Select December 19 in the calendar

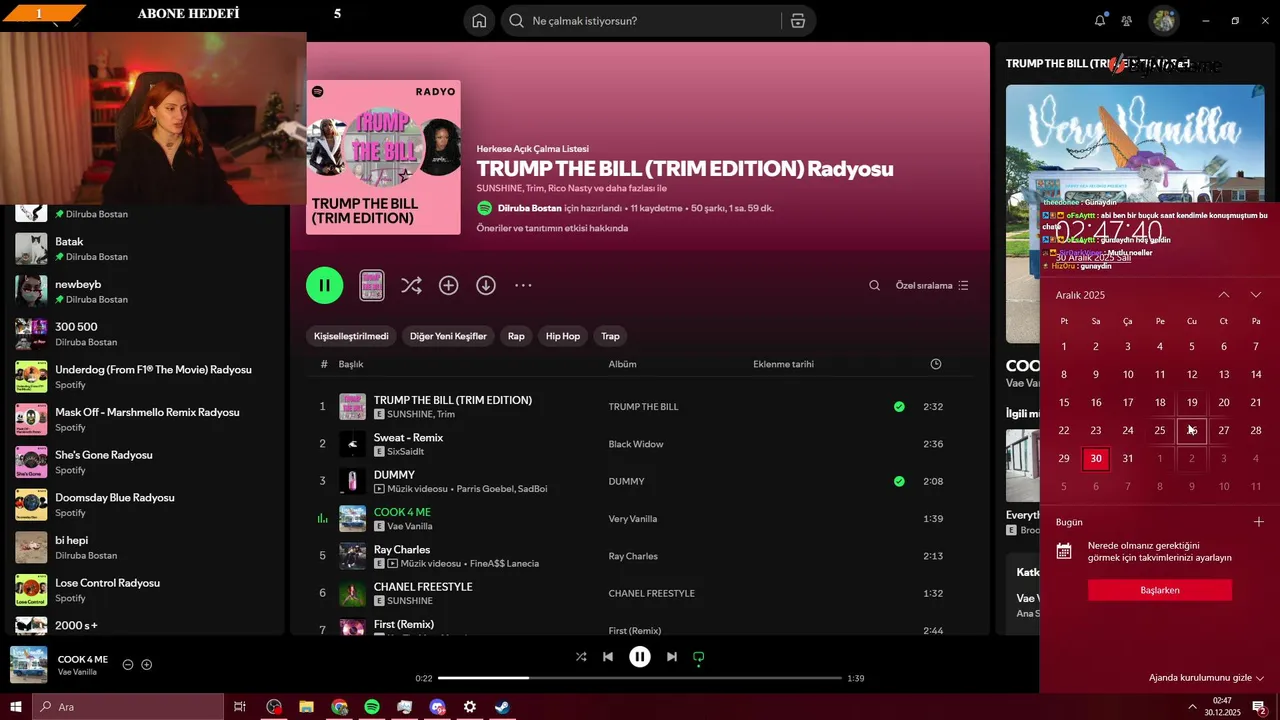click(1192, 402)
